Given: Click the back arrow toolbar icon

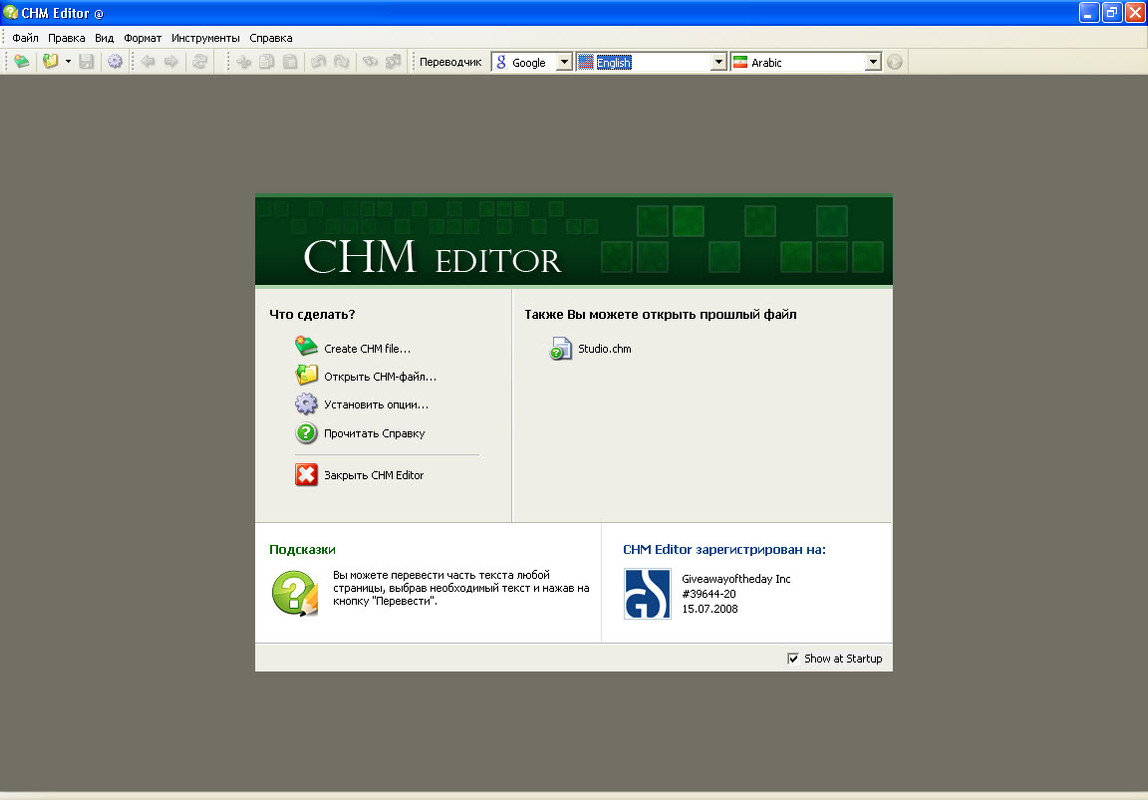Looking at the screenshot, I should click(x=148, y=62).
